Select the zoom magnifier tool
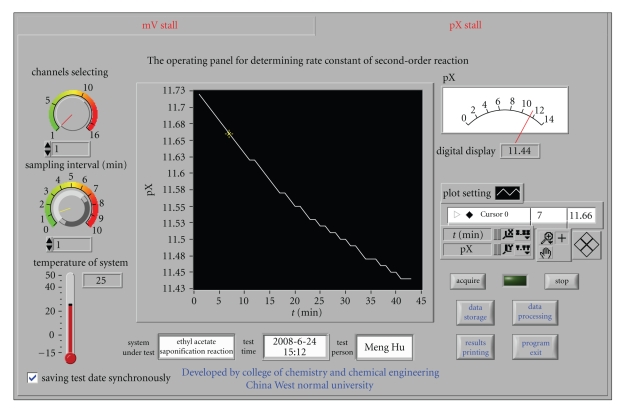Viewport: 624px width, 409px height. pos(546,237)
